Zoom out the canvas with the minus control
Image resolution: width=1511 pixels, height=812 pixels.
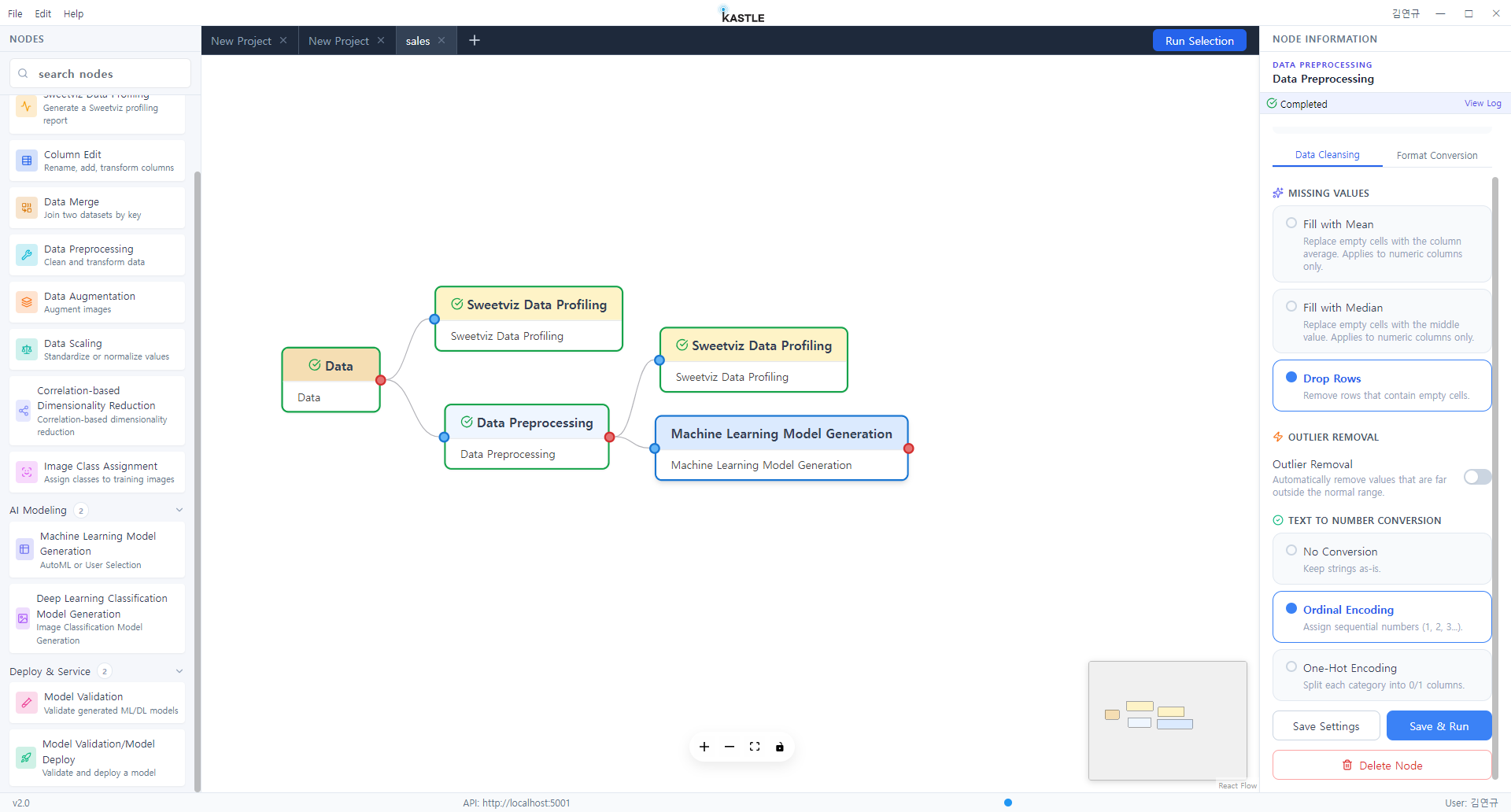click(x=730, y=747)
